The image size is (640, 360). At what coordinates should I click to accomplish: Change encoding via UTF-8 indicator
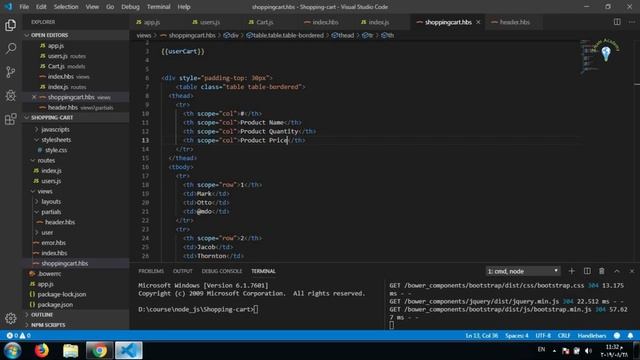[543, 336]
